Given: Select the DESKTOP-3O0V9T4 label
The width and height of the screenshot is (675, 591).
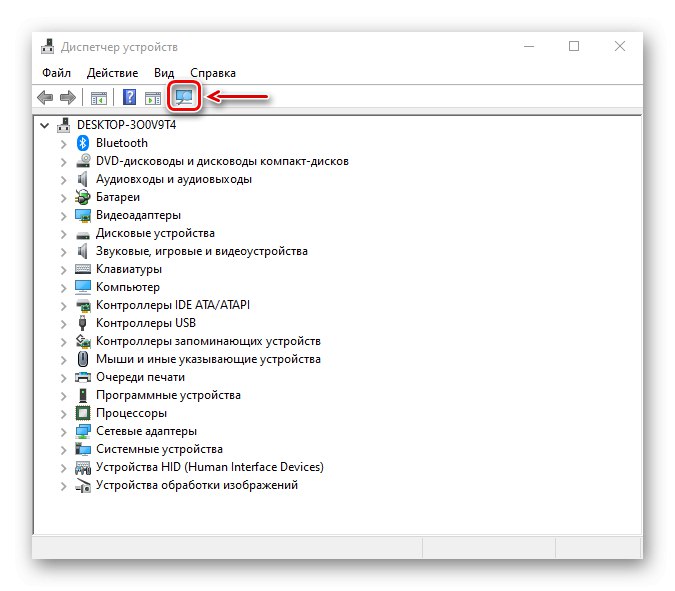Looking at the screenshot, I should (x=127, y=125).
